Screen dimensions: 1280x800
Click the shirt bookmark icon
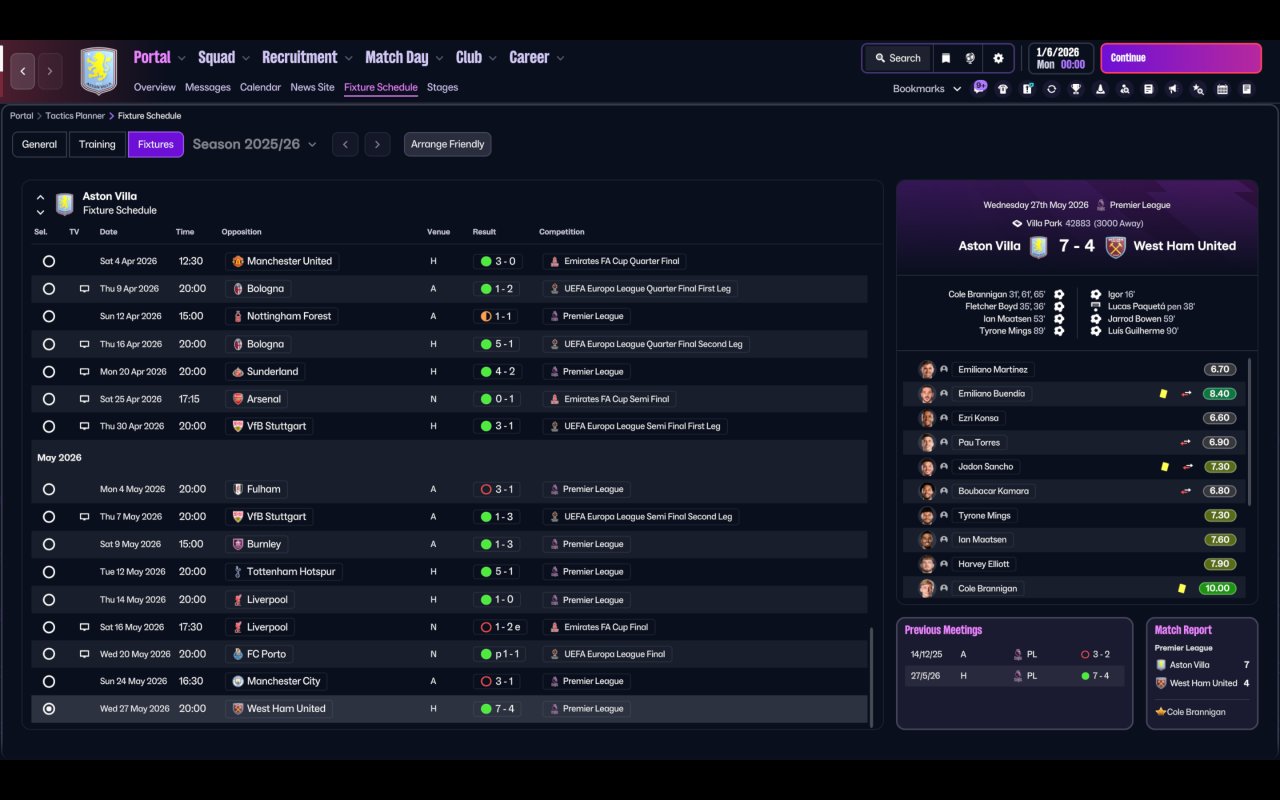1003,89
